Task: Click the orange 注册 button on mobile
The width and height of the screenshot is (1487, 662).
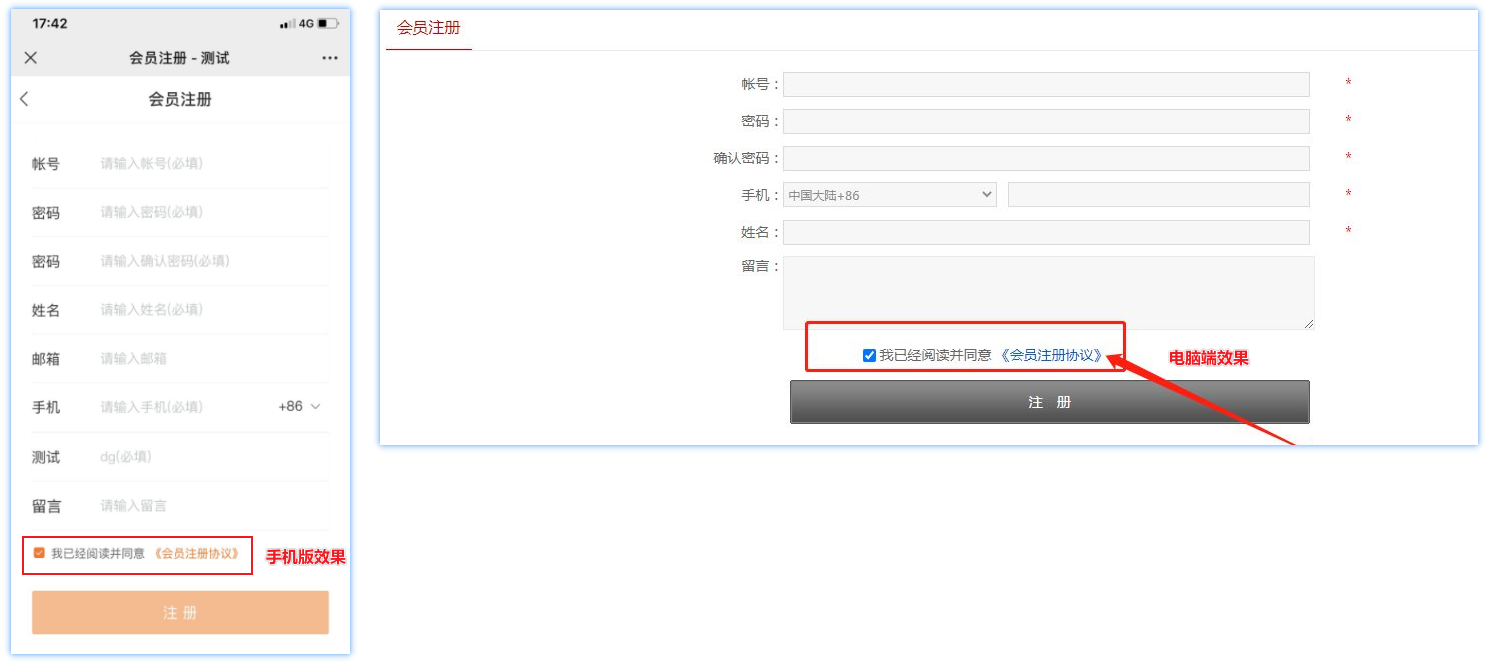Action: [180, 612]
